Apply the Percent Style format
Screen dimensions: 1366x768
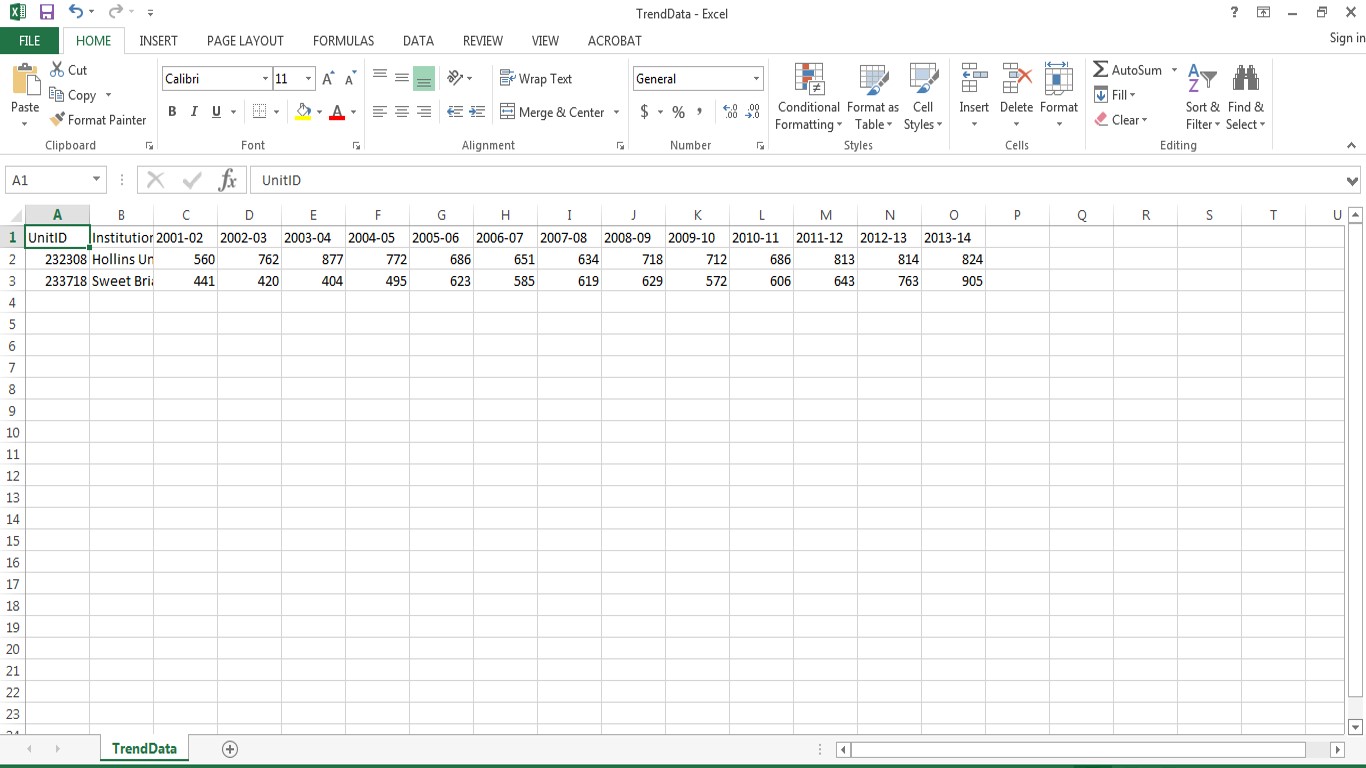pyautogui.click(x=678, y=112)
